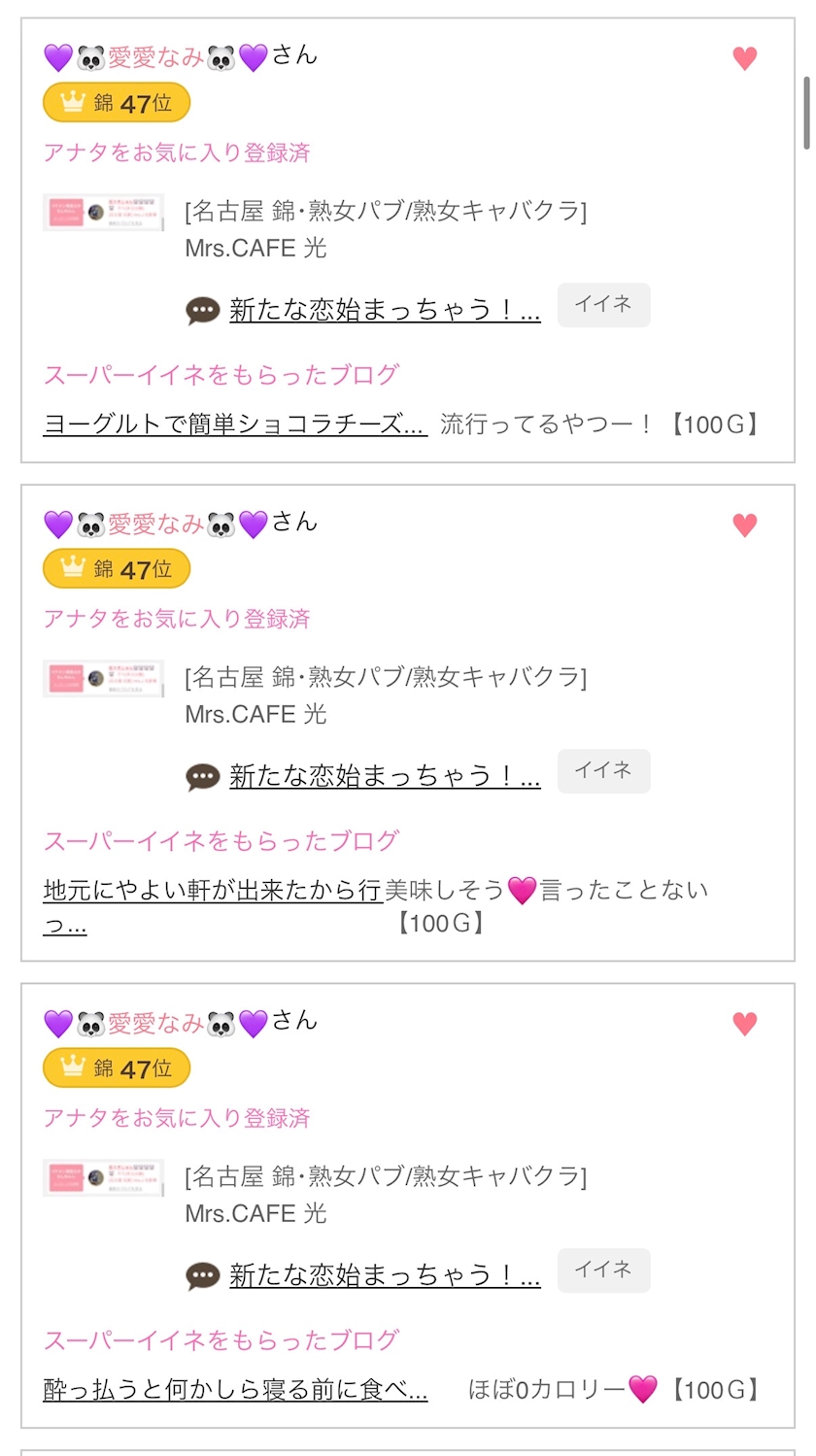This screenshot has width=816, height=1456.
Task: Click the vertical scrollbar thumb
Action: [x=806, y=112]
